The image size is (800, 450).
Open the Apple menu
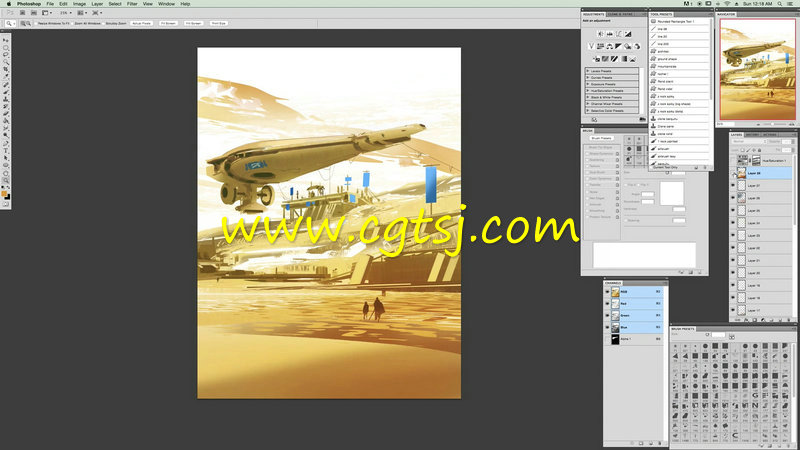9,4
